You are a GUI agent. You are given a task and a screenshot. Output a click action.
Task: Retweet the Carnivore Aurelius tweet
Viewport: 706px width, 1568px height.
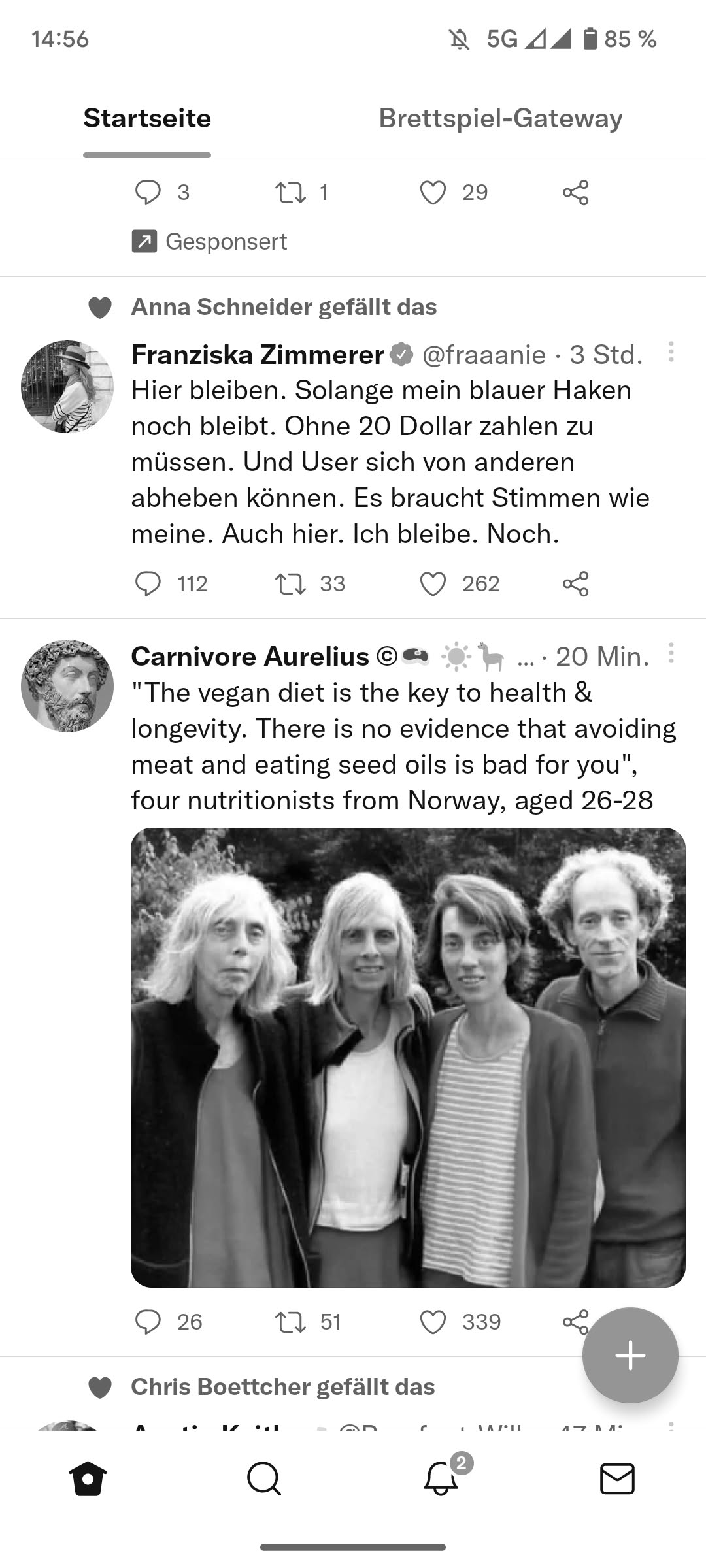pos(290,1322)
